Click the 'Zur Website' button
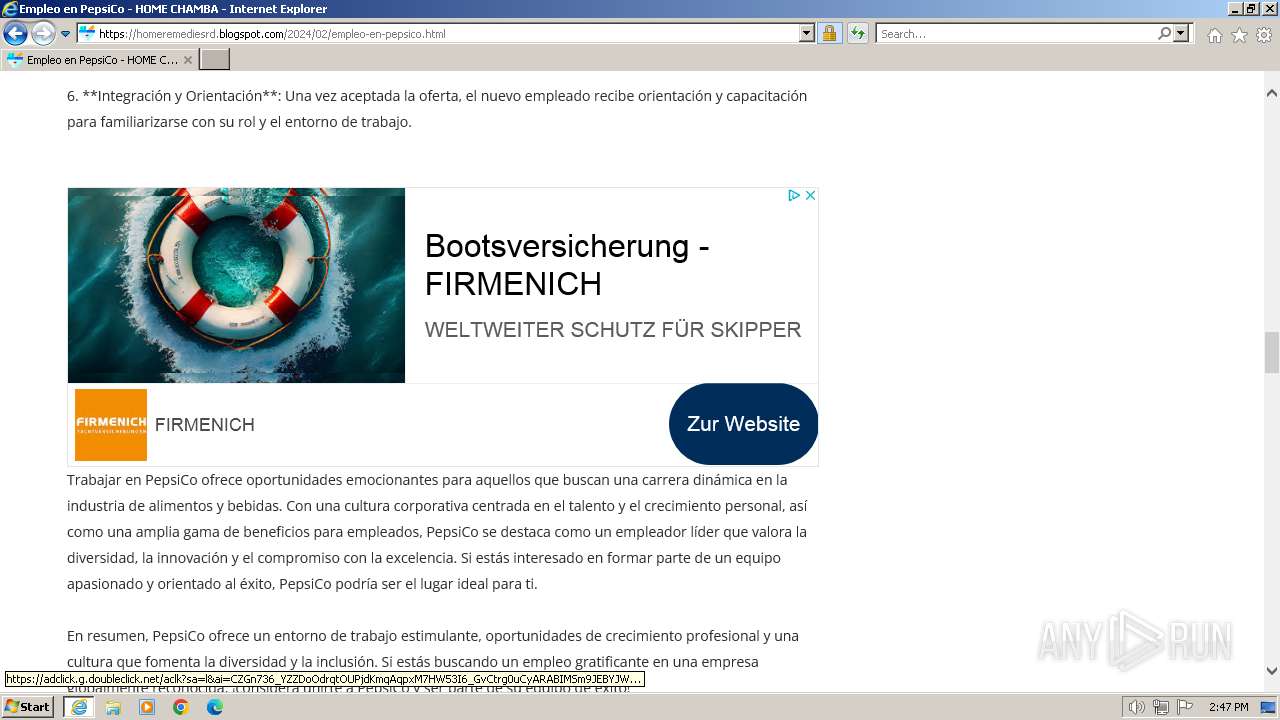Screen dimensions: 1280x720 tap(743, 424)
